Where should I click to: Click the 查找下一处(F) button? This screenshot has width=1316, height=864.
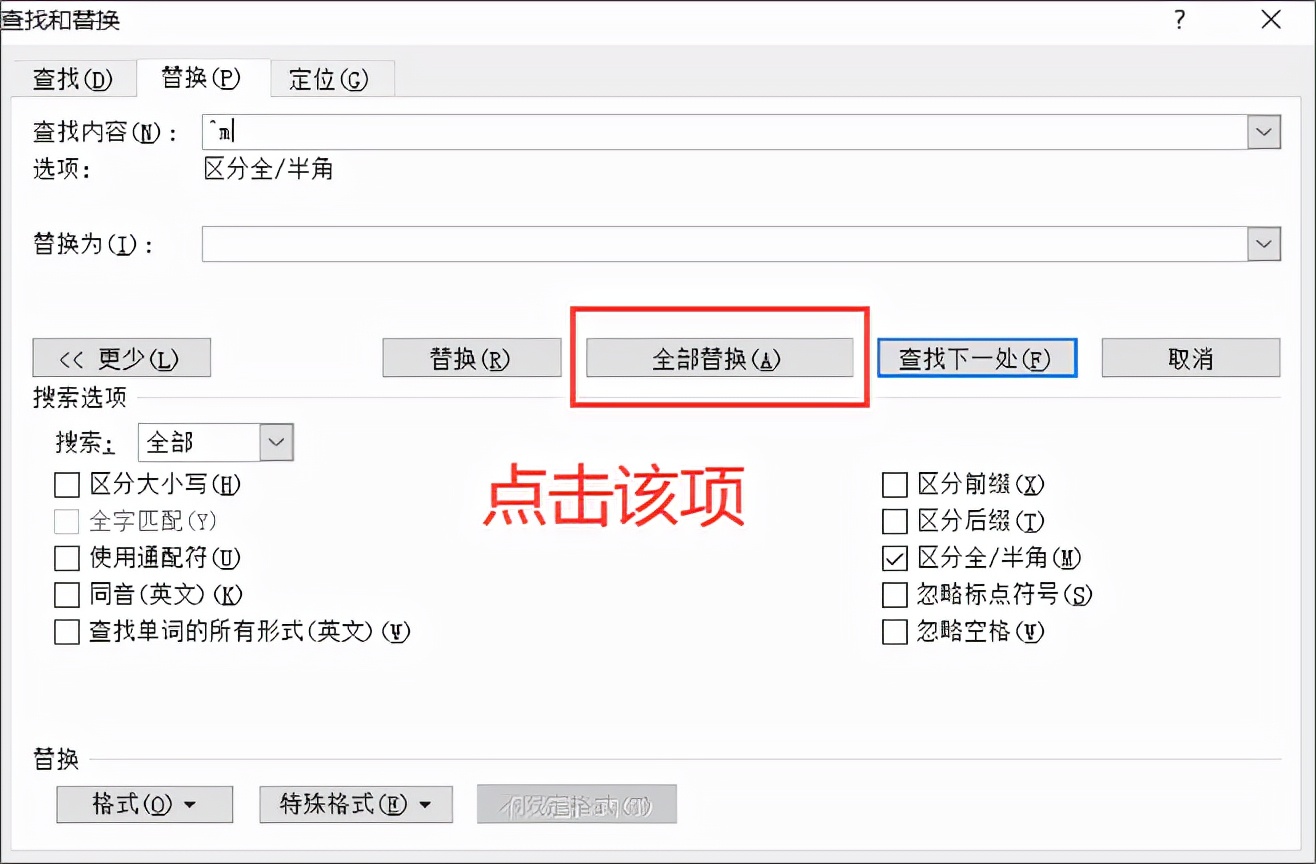point(977,358)
